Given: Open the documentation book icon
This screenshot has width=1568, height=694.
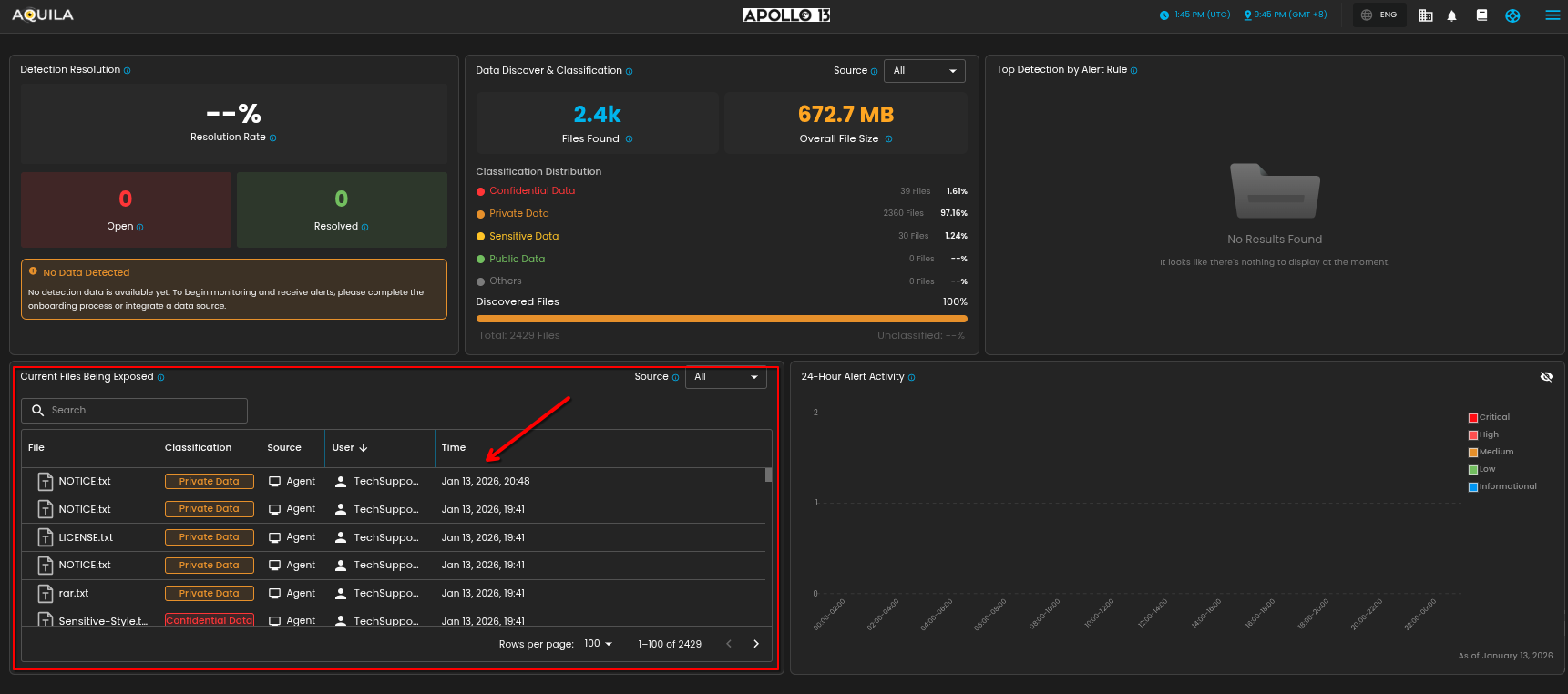Looking at the screenshot, I should 1481,15.
